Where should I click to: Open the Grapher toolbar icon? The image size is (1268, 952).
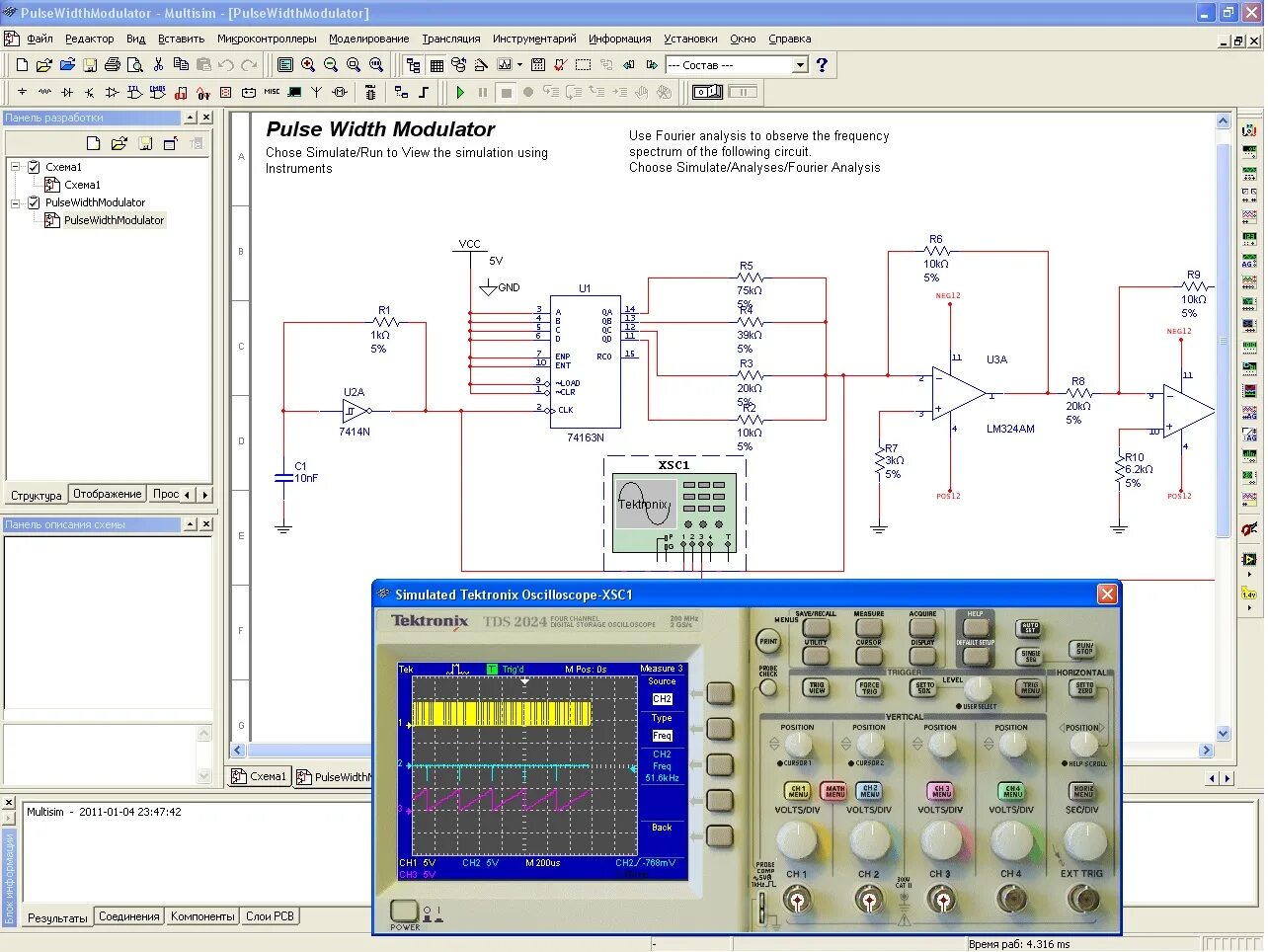pos(505,65)
